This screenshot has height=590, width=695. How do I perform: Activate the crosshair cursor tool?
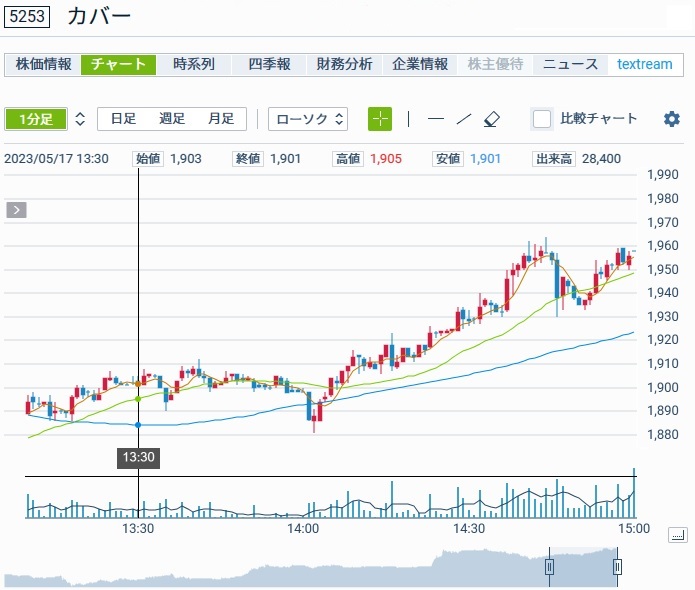point(380,119)
